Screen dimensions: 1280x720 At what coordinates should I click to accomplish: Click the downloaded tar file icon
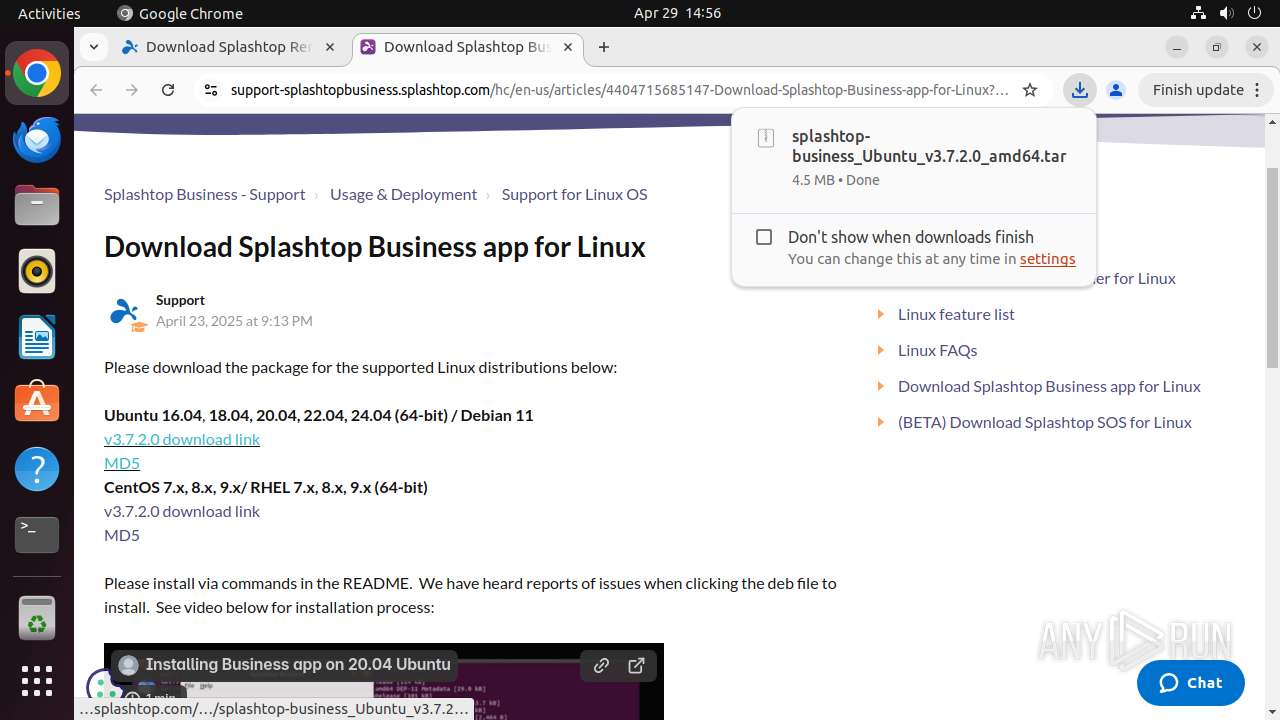766,138
